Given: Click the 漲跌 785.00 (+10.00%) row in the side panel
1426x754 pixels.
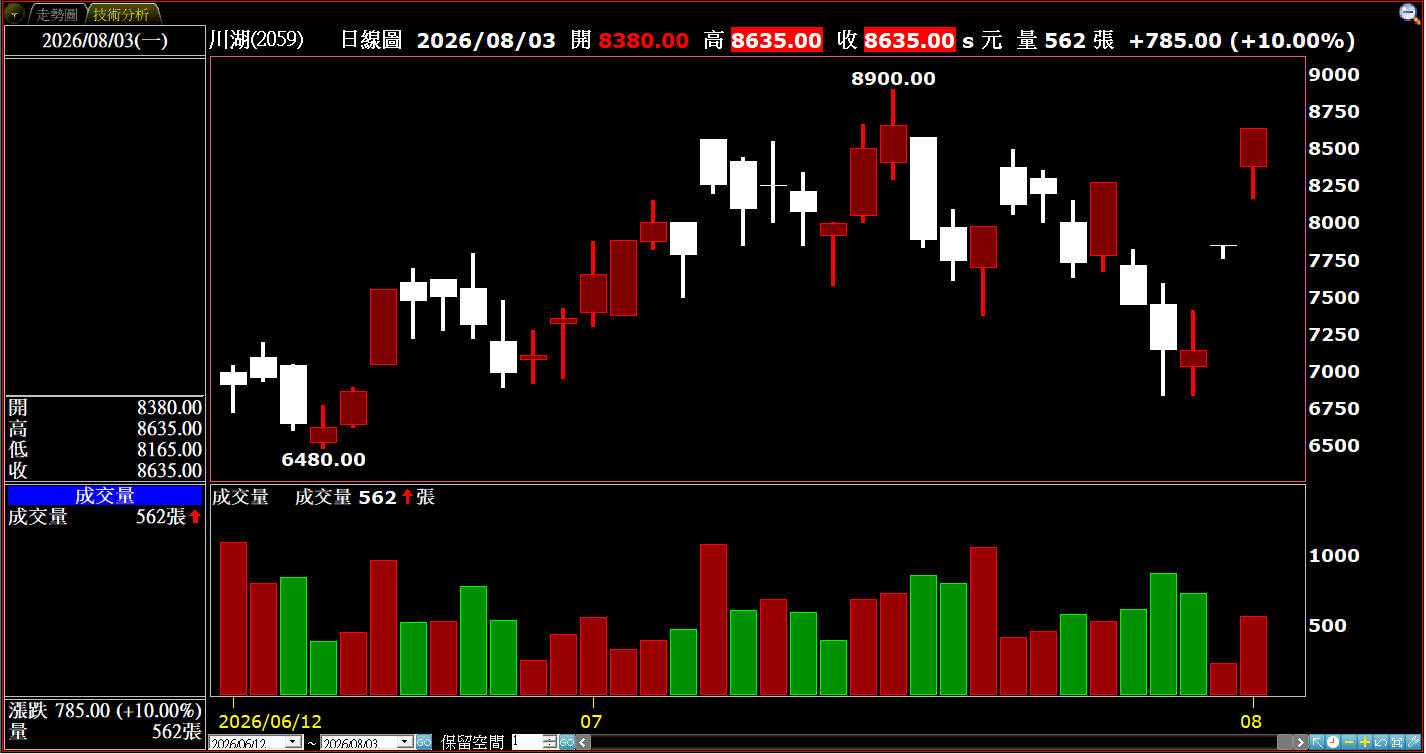Looking at the screenshot, I should tap(105, 711).
